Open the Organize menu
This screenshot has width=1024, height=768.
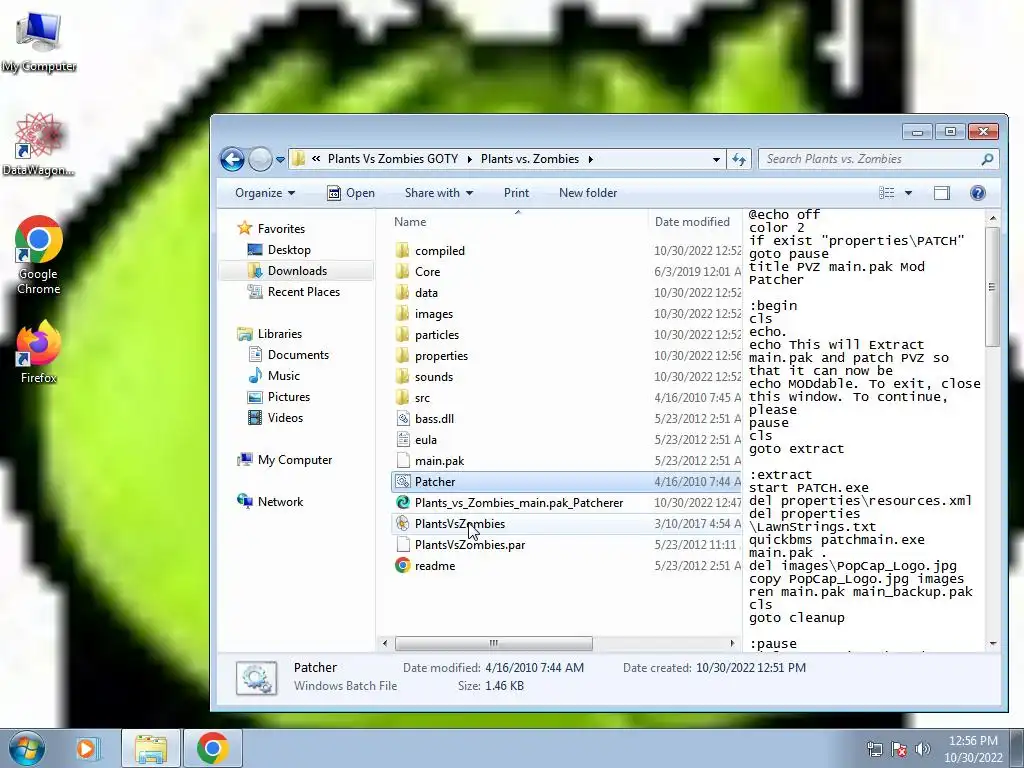(264, 193)
